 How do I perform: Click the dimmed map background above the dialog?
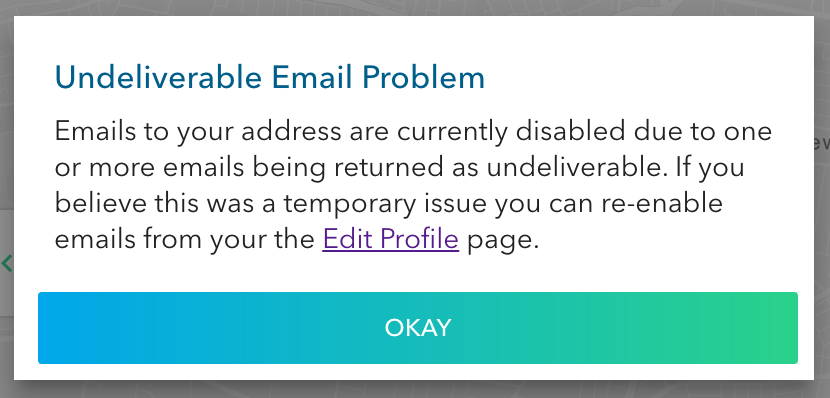point(415,7)
